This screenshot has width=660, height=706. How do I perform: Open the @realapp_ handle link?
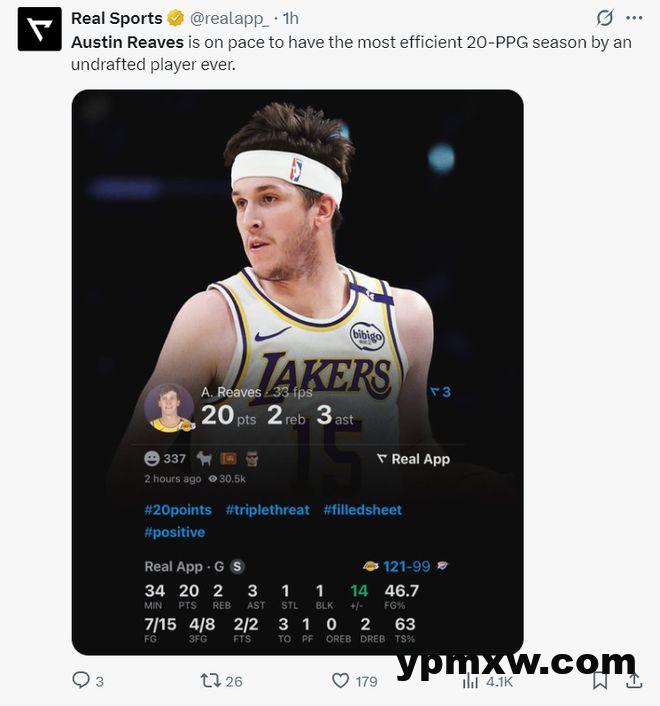point(229,18)
